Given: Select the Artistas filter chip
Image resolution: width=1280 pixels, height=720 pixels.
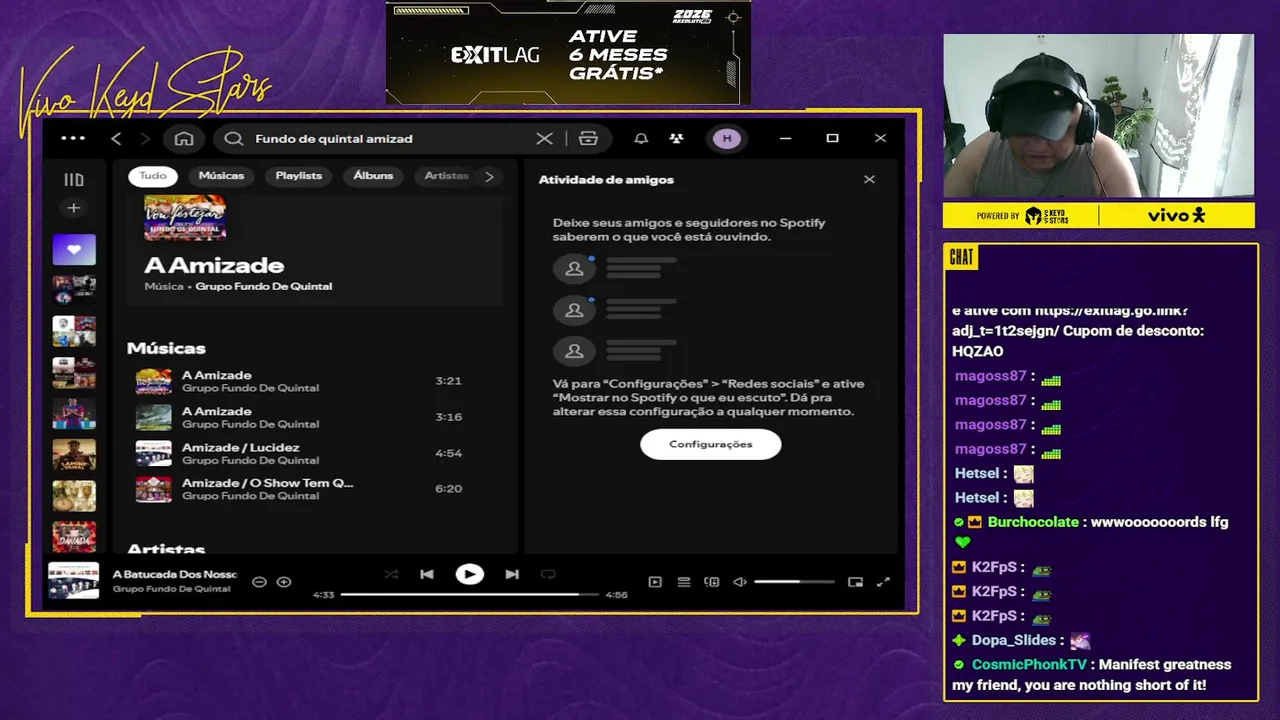Looking at the screenshot, I should 446,176.
